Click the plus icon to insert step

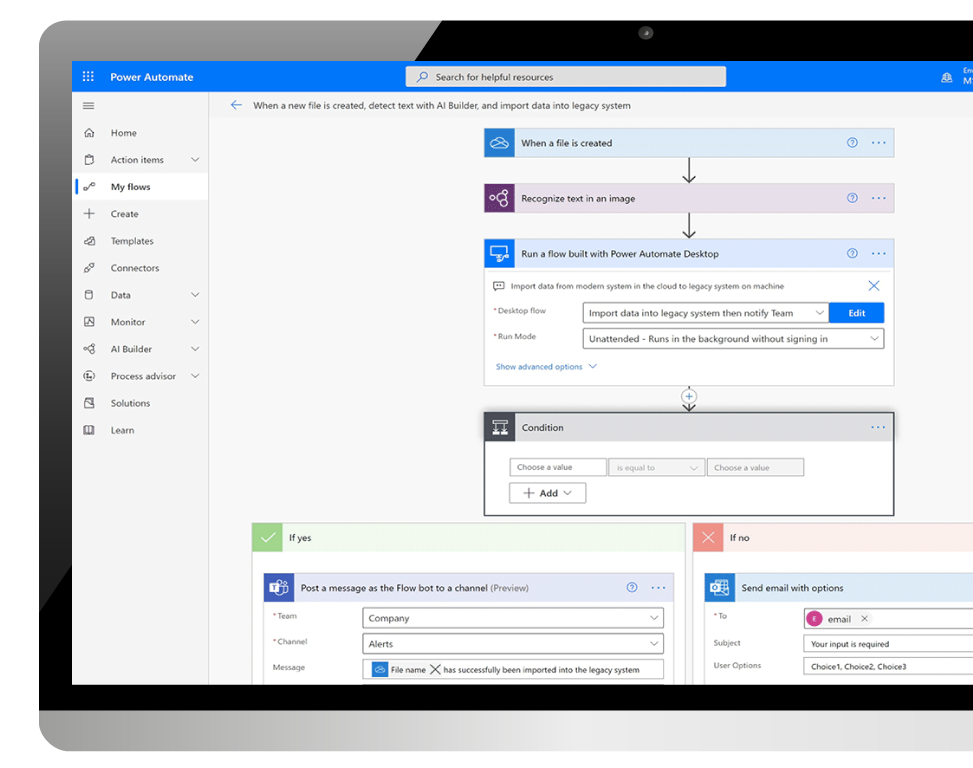[688, 397]
